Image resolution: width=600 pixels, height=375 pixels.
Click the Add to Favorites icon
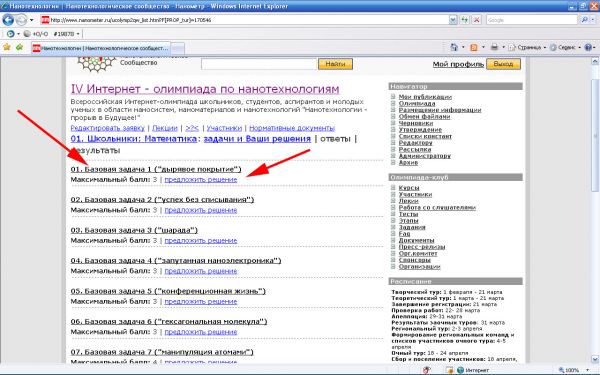[x=20, y=47]
